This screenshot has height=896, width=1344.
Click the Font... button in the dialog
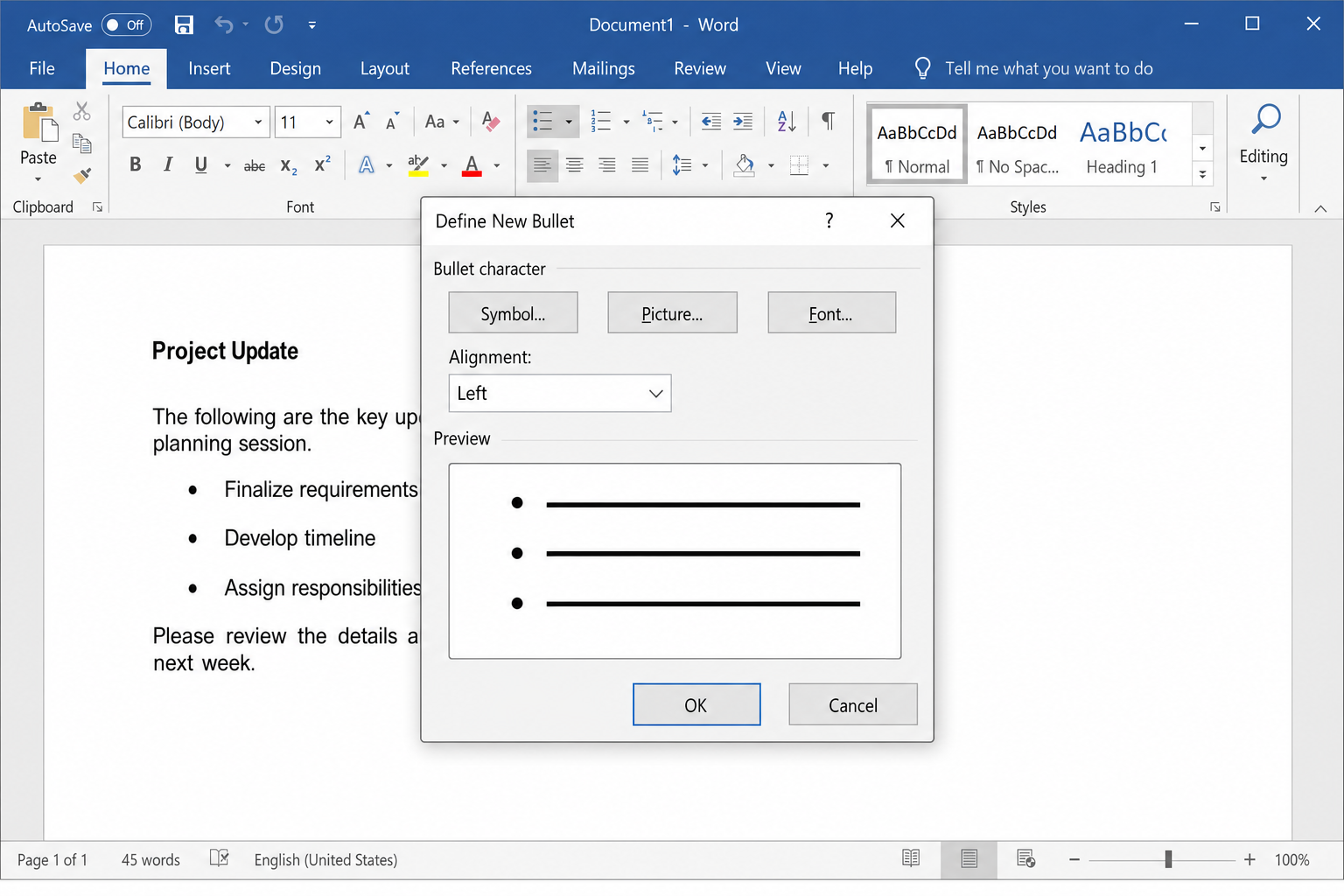pyautogui.click(x=831, y=312)
